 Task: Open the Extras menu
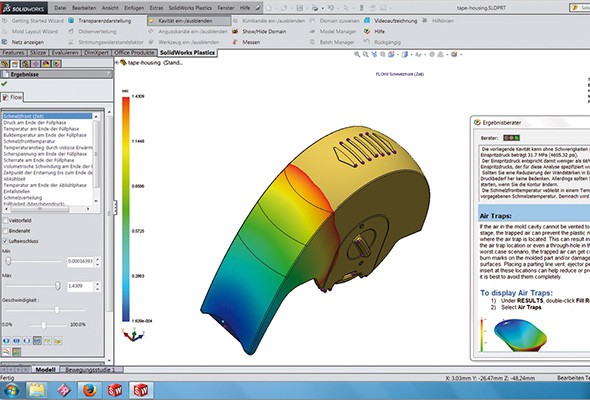pyautogui.click(x=156, y=8)
